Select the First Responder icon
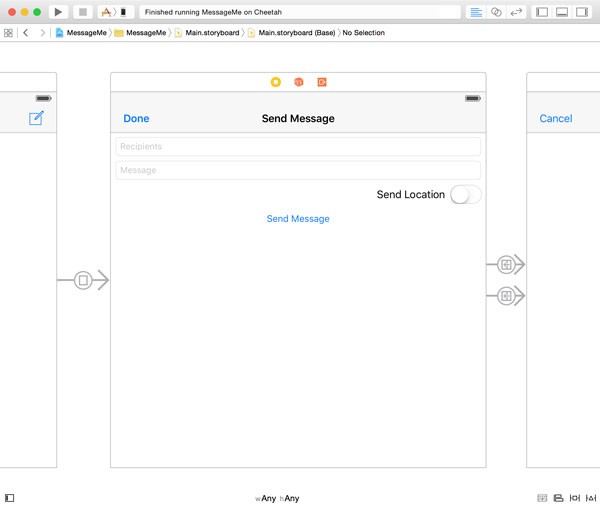Viewport: 600px width, 506px height. pyautogui.click(x=299, y=82)
